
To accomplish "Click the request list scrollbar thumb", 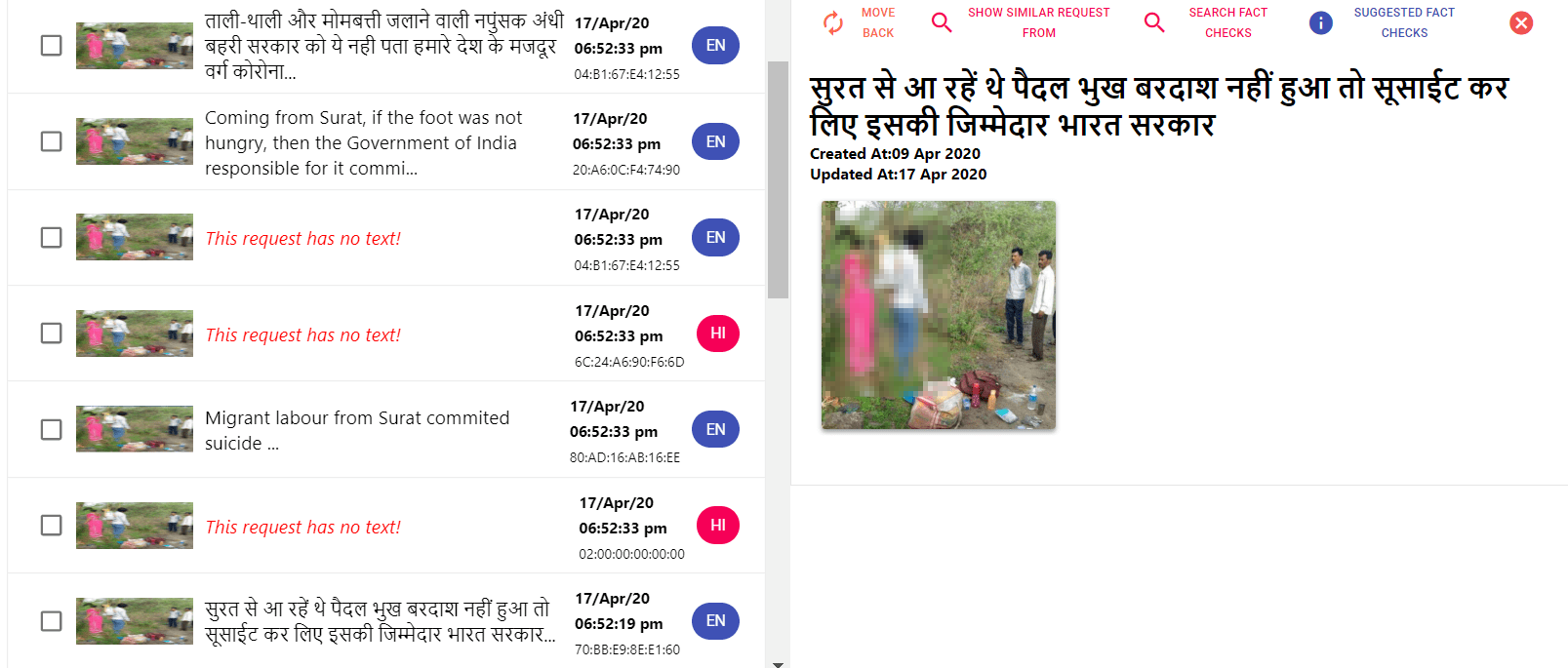I will coord(778,179).
